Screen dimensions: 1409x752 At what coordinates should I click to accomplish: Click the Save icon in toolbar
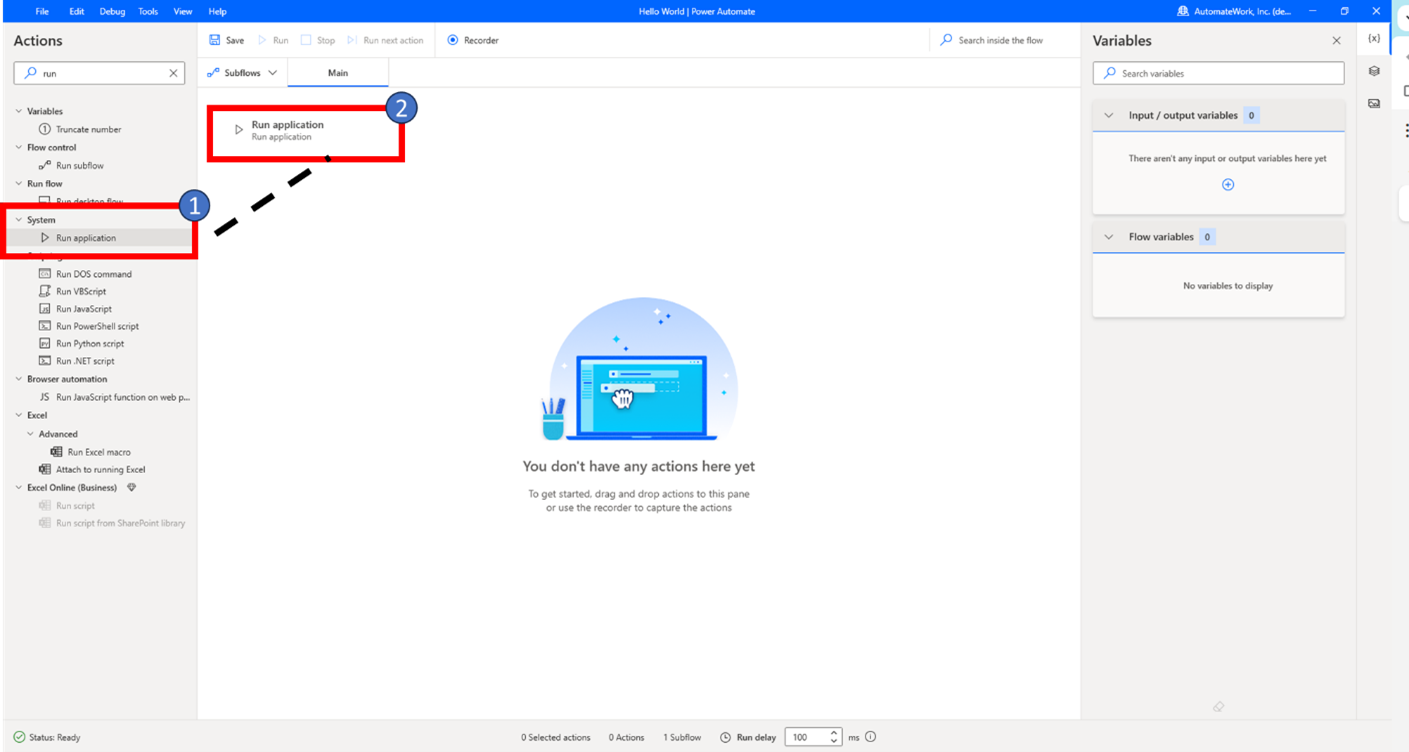click(x=214, y=40)
